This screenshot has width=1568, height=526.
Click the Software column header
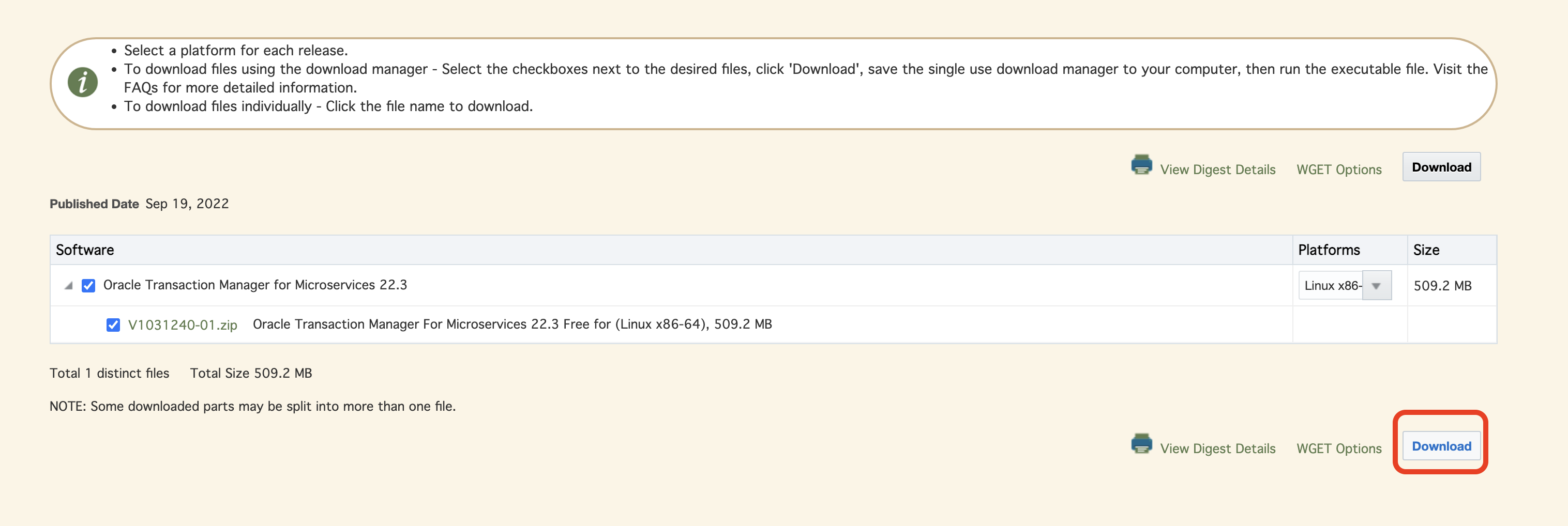[x=85, y=250]
